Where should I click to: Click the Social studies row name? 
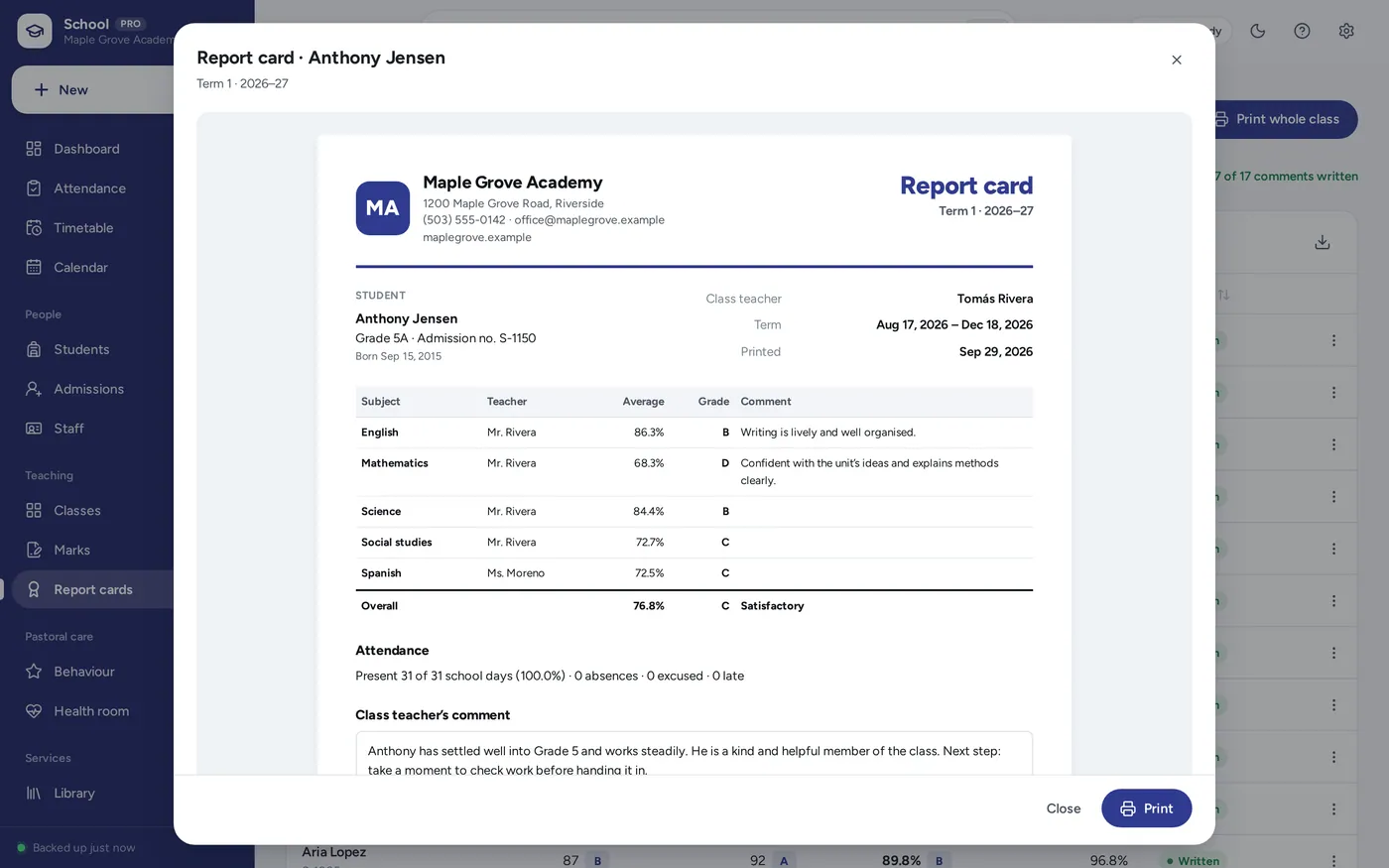tap(397, 543)
